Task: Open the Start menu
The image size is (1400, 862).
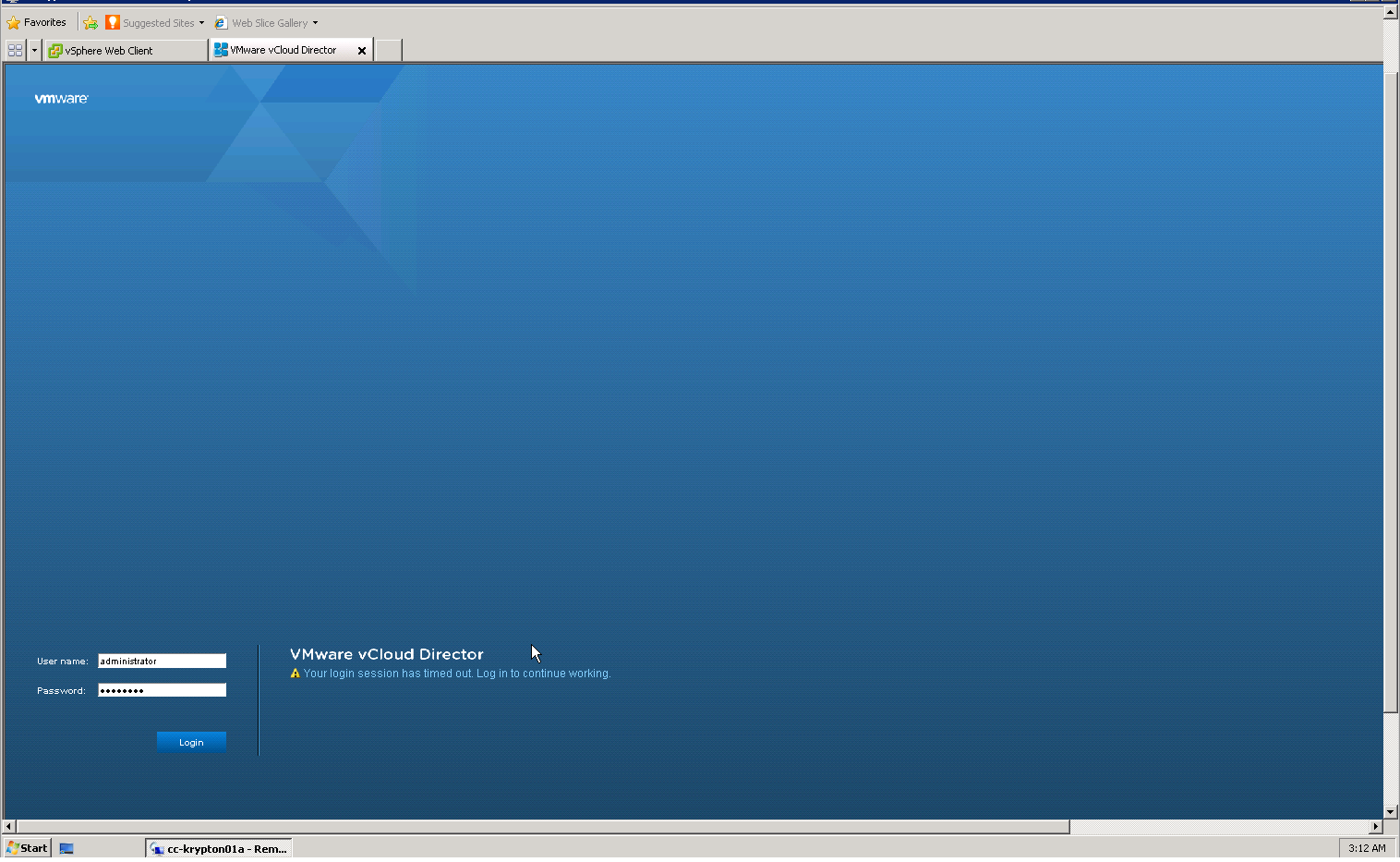Action: [26, 847]
